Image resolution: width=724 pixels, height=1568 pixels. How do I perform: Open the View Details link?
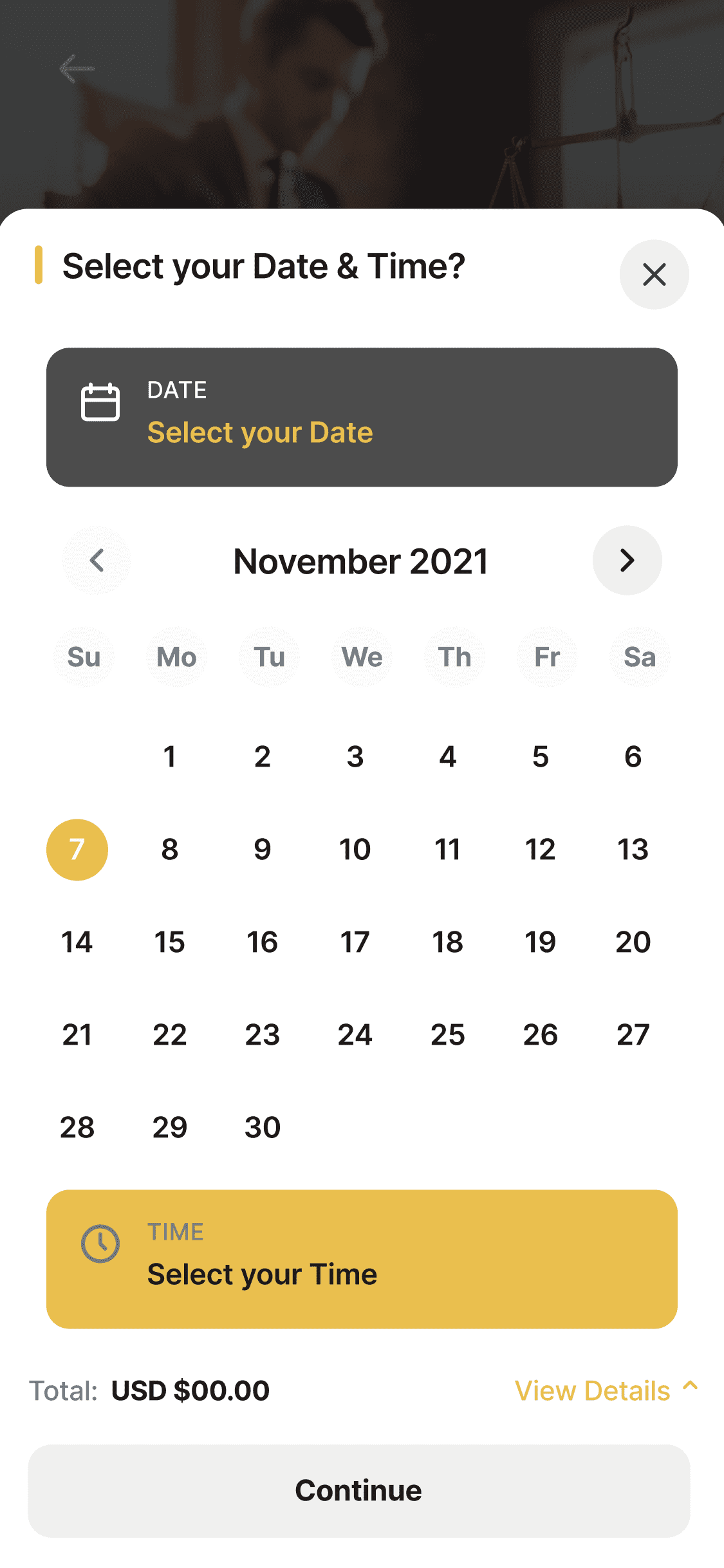[592, 1390]
